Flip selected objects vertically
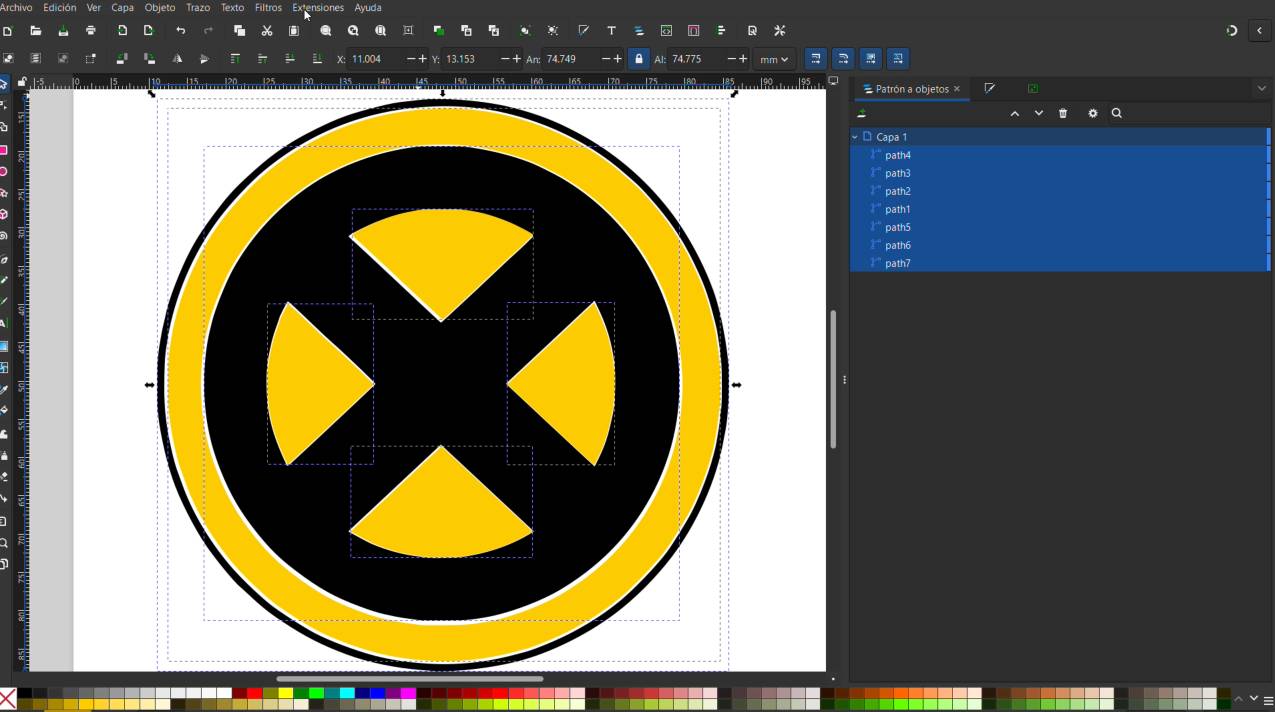1275x712 pixels. coord(204,59)
